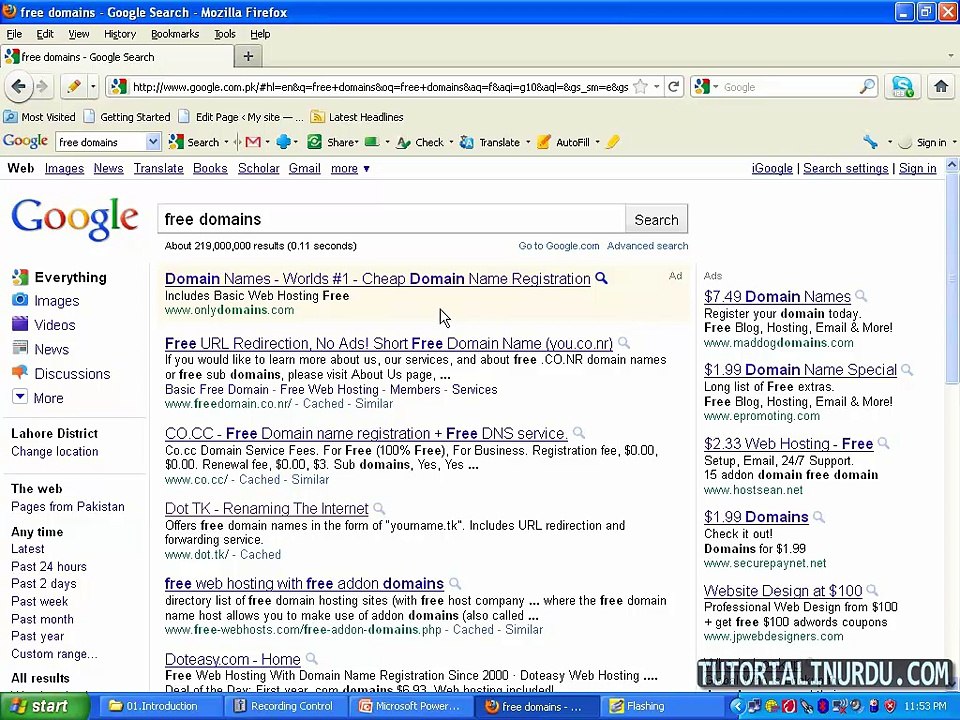Screen dimensions: 960x720
Task: Open the Search settings link
Action: click(x=846, y=168)
